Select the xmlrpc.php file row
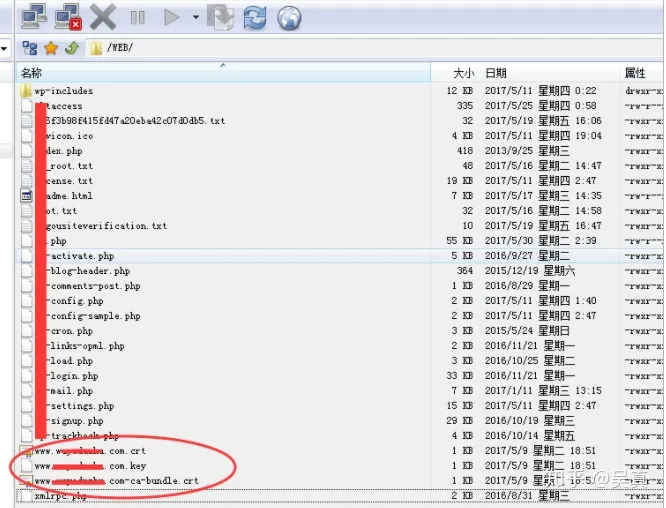Viewport: 666px width, 508px height. pos(62,496)
